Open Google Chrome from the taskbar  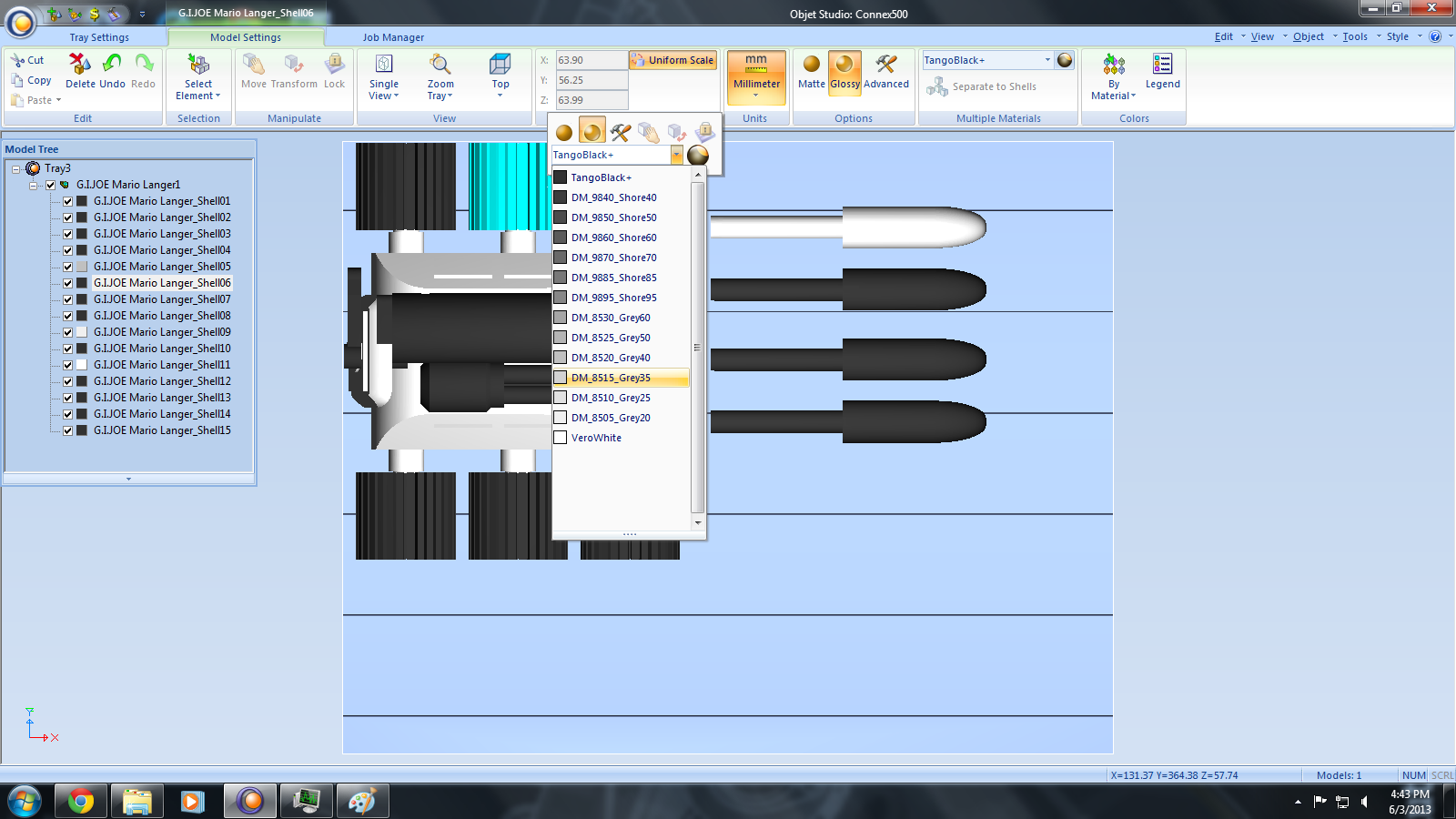[80, 802]
